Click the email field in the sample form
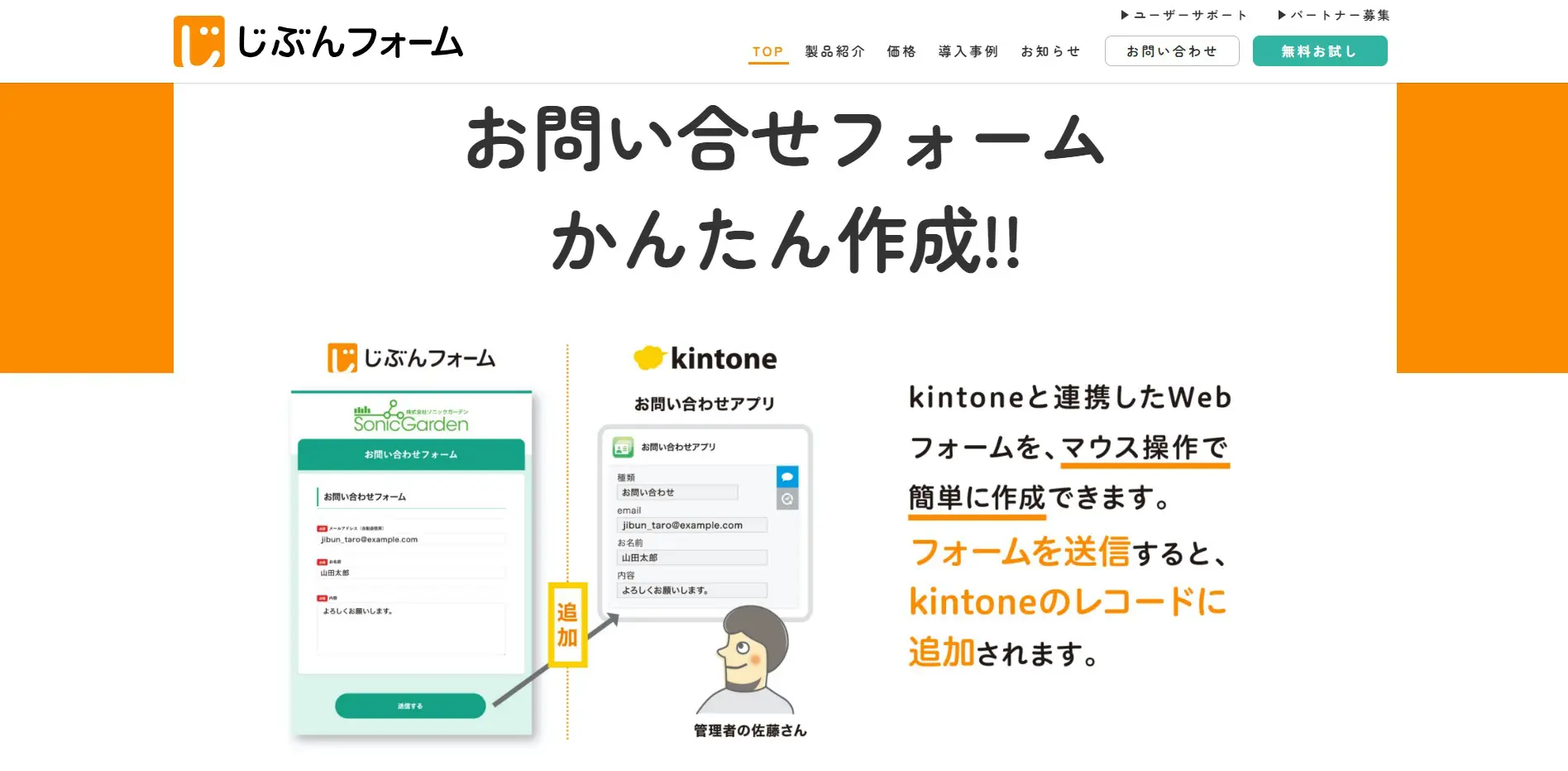This screenshot has height=771, width=1568. pyautogui.click(x=412, y=539)
